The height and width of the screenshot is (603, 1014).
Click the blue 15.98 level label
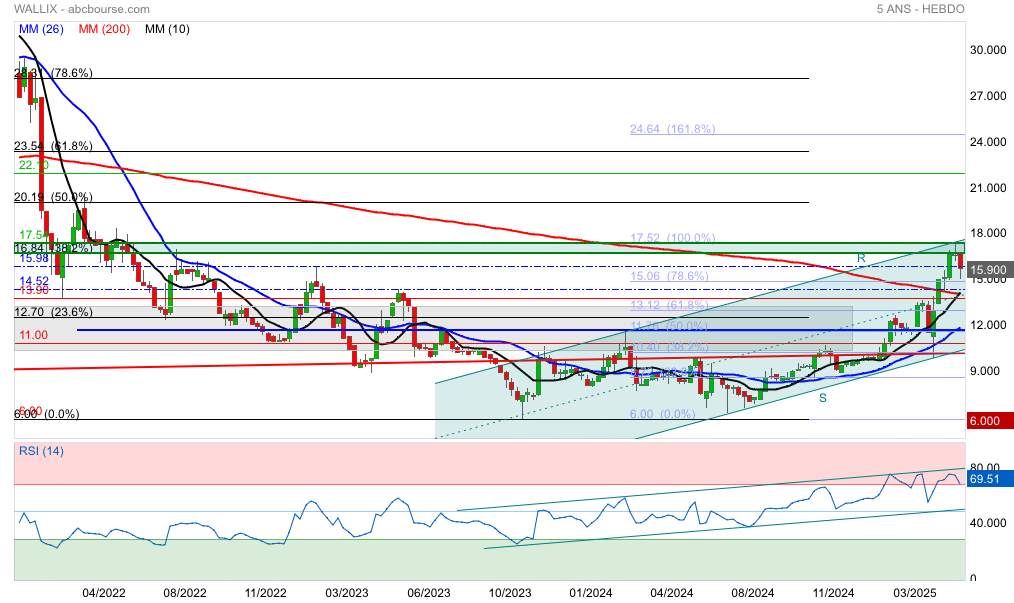pos(34,258)
